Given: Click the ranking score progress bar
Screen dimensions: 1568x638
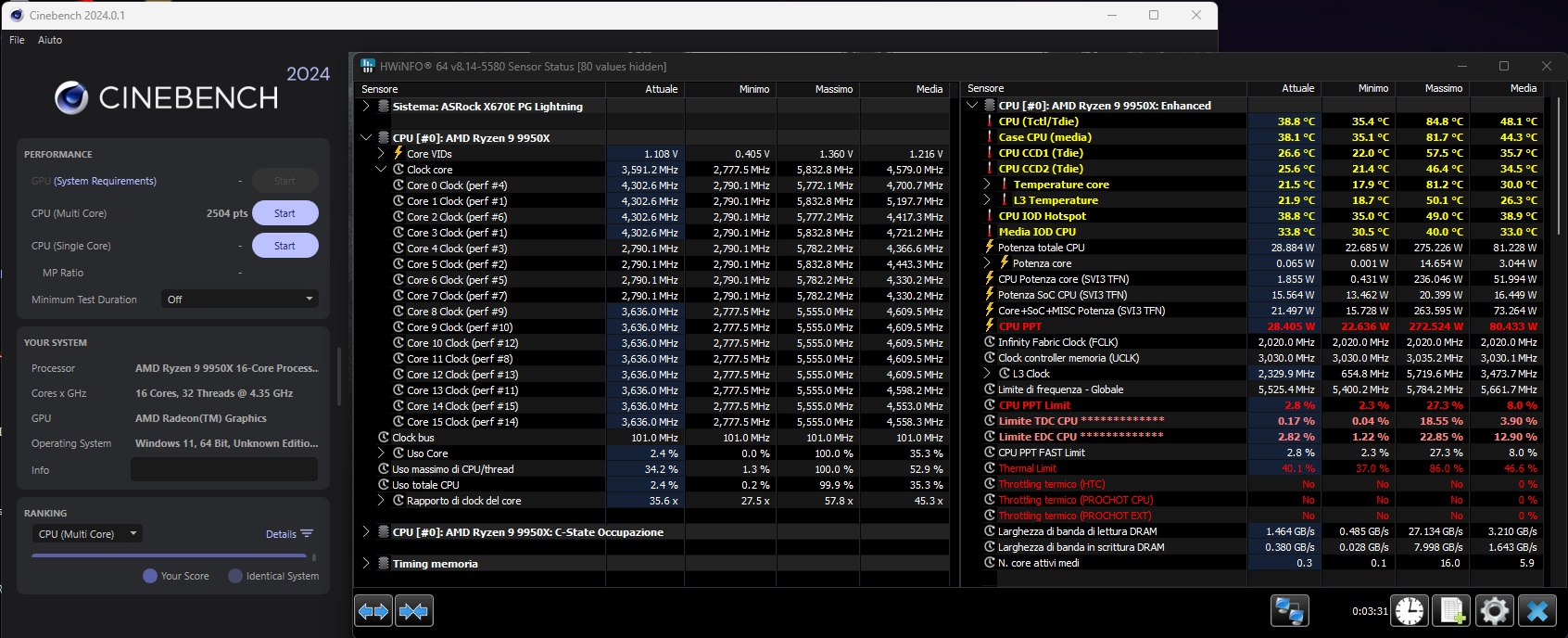Looking at the screenshot, I should tap(169, 555).
